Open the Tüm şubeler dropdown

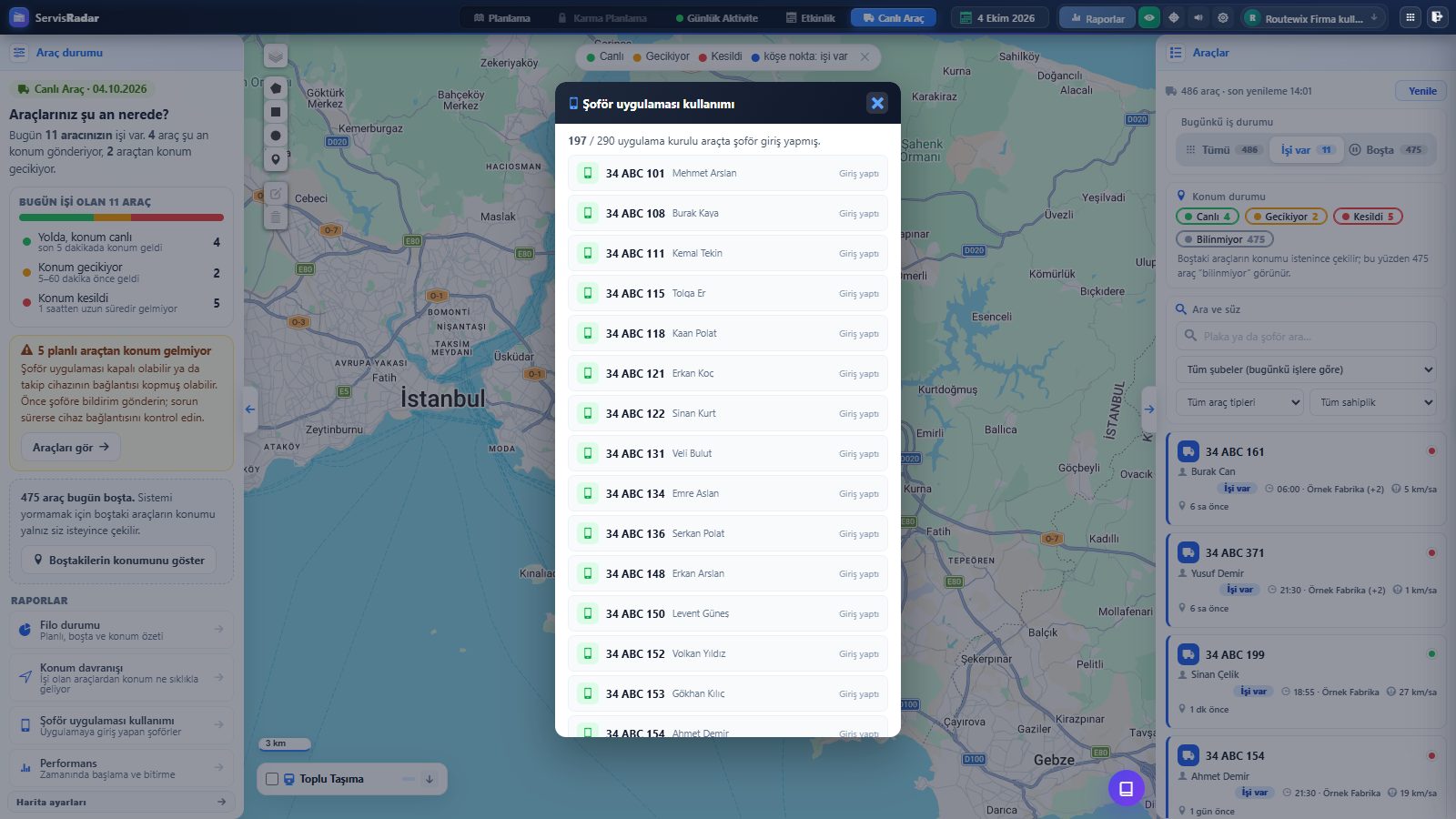[x=1306, y=369]
